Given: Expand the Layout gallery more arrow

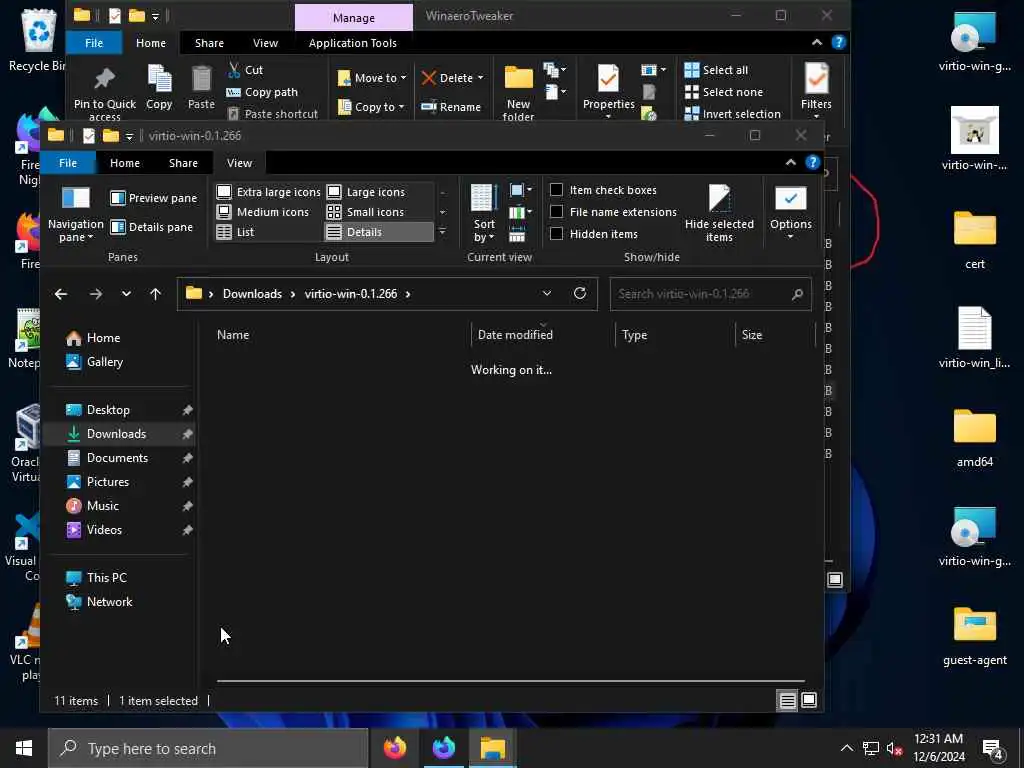Looking at the screenshot, I should pyautogui.click(x=443, y=232).
